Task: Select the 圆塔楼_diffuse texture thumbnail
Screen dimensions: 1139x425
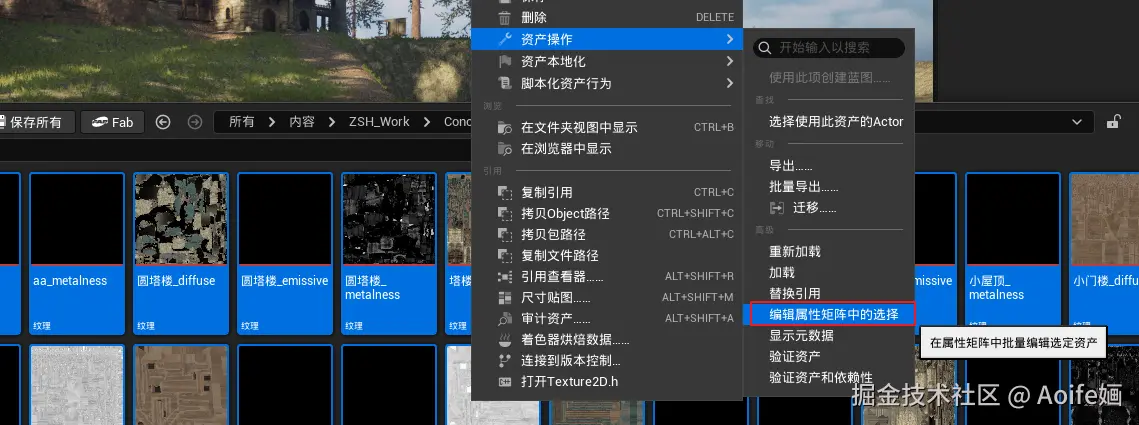Action: click(x=181, y=219)
